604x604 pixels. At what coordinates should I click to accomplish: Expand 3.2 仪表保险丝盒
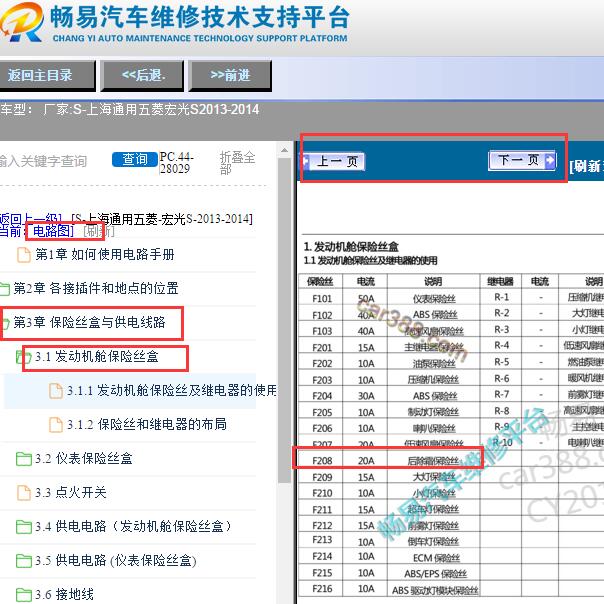tap(84, 458)
